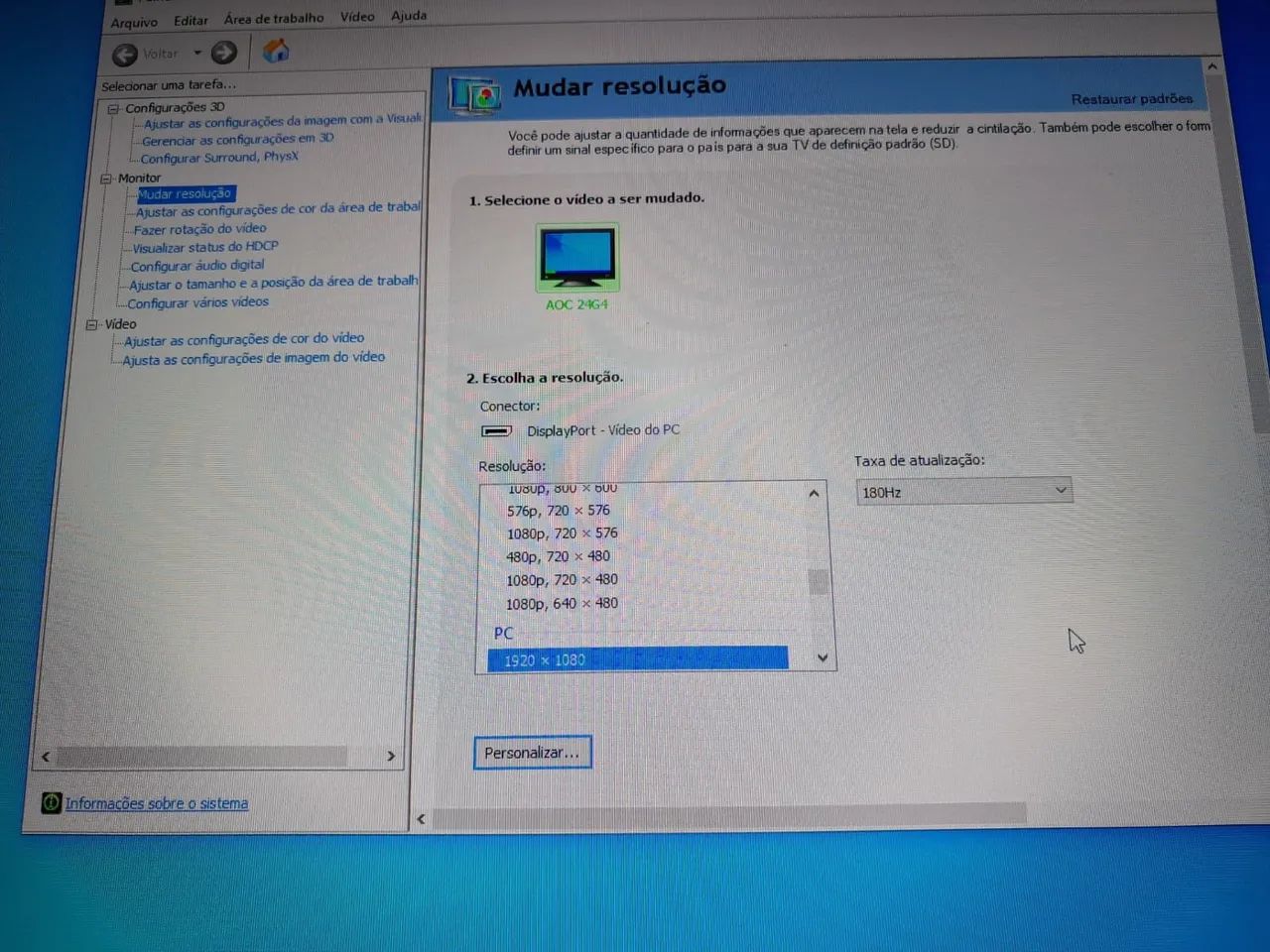Open Ajustar o tamanho e a posição
The image size is (1270, 952).
(274, 283)
